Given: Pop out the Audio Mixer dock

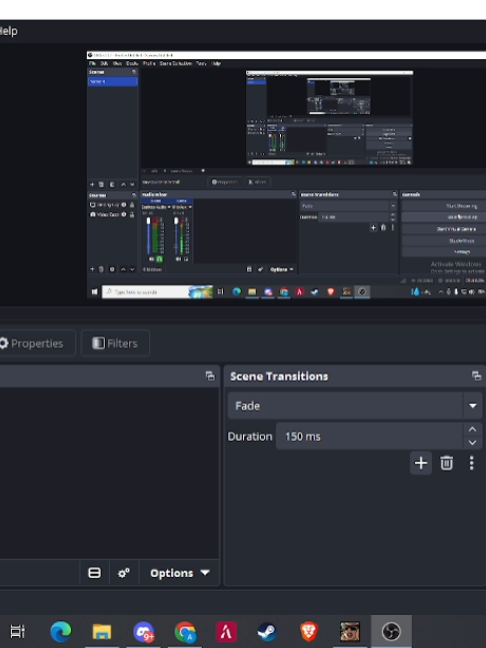Looking at the screenshot, I should pos(210,376).
